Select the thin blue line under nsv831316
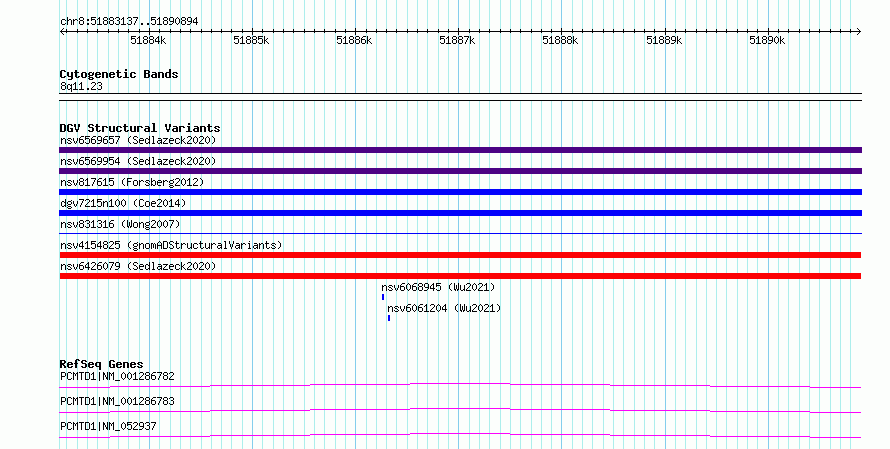The width and height of the screenshot is (890, 449). [x=460, y=233]
